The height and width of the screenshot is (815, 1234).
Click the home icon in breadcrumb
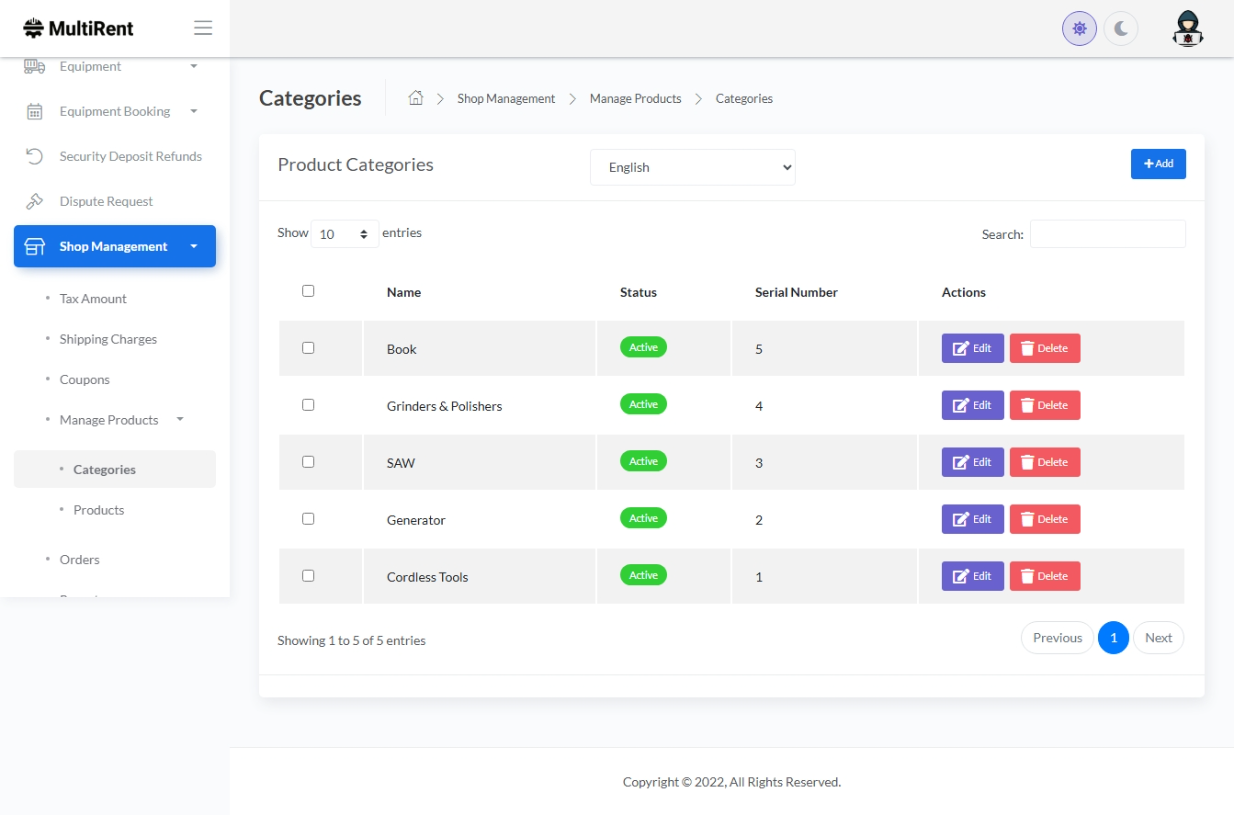pyautogui.click(x=416, y=98)
